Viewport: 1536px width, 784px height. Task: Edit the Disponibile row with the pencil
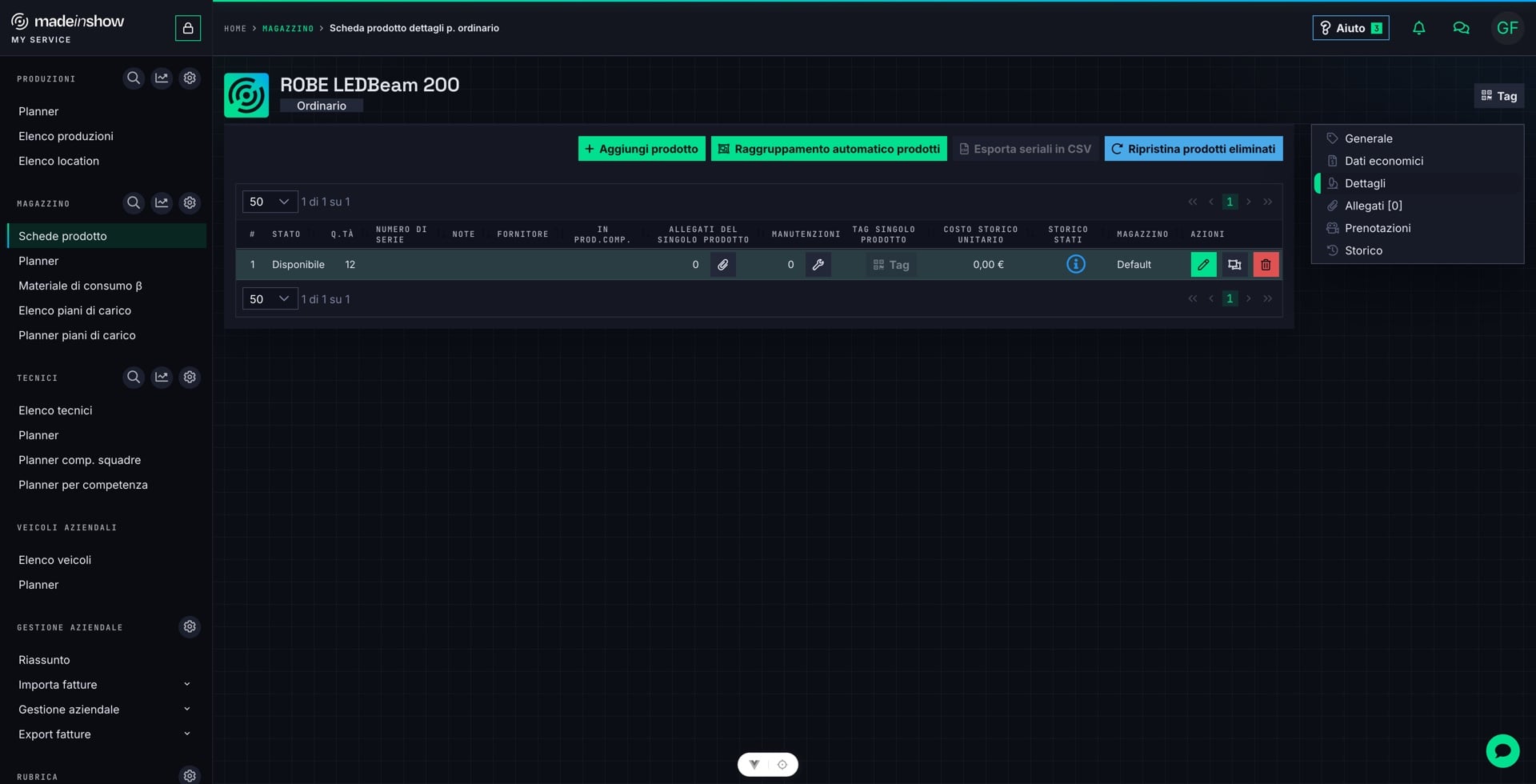point(1203,265)
